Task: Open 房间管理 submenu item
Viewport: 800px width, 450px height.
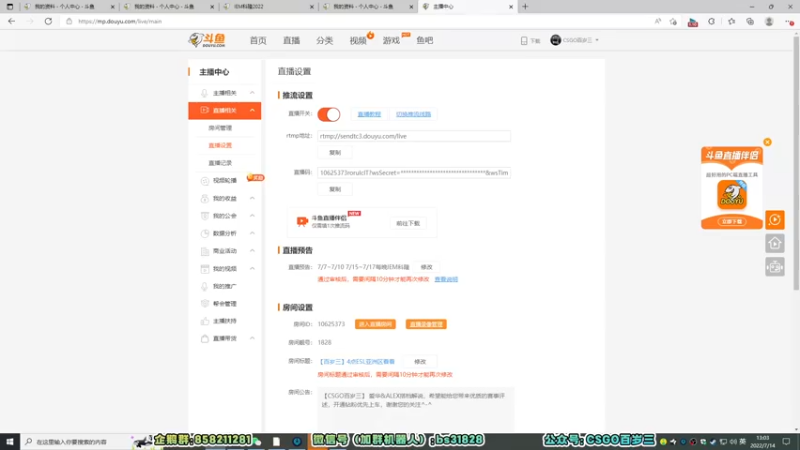Action: click(x=220, y=128)
